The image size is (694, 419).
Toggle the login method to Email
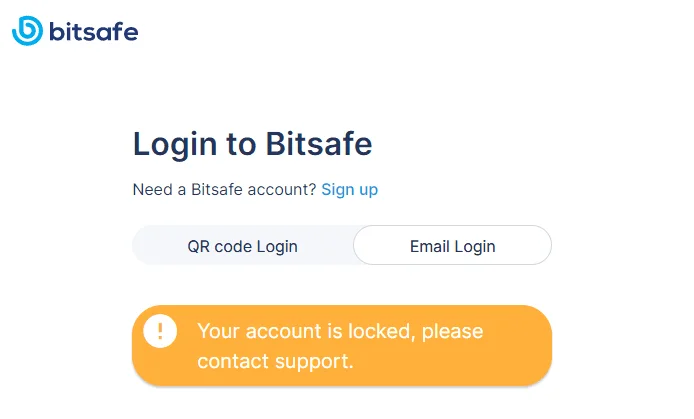tap(452, 246)
